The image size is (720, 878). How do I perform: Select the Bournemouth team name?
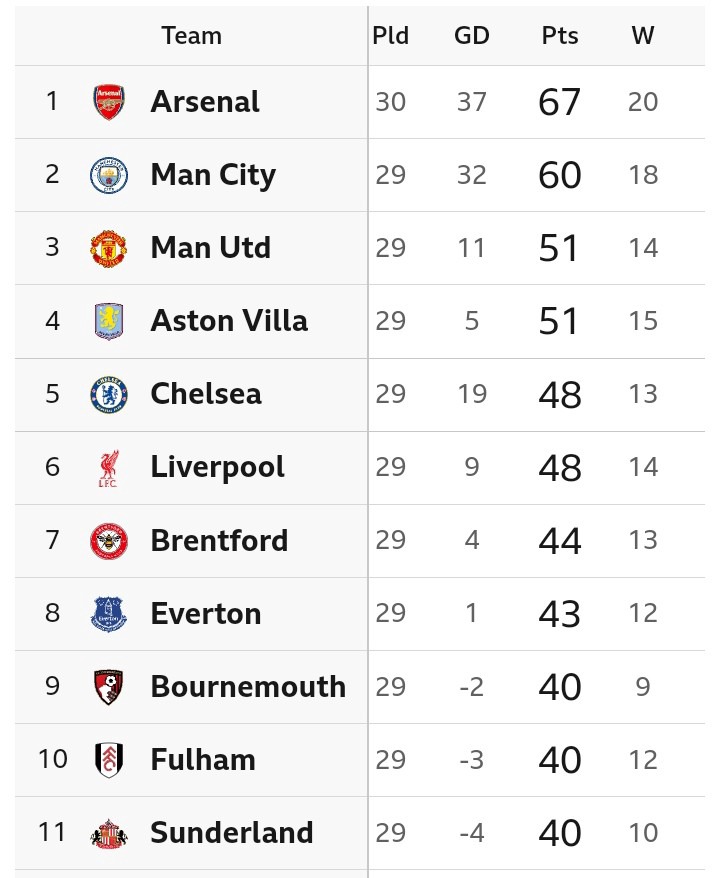click(248, 687)
